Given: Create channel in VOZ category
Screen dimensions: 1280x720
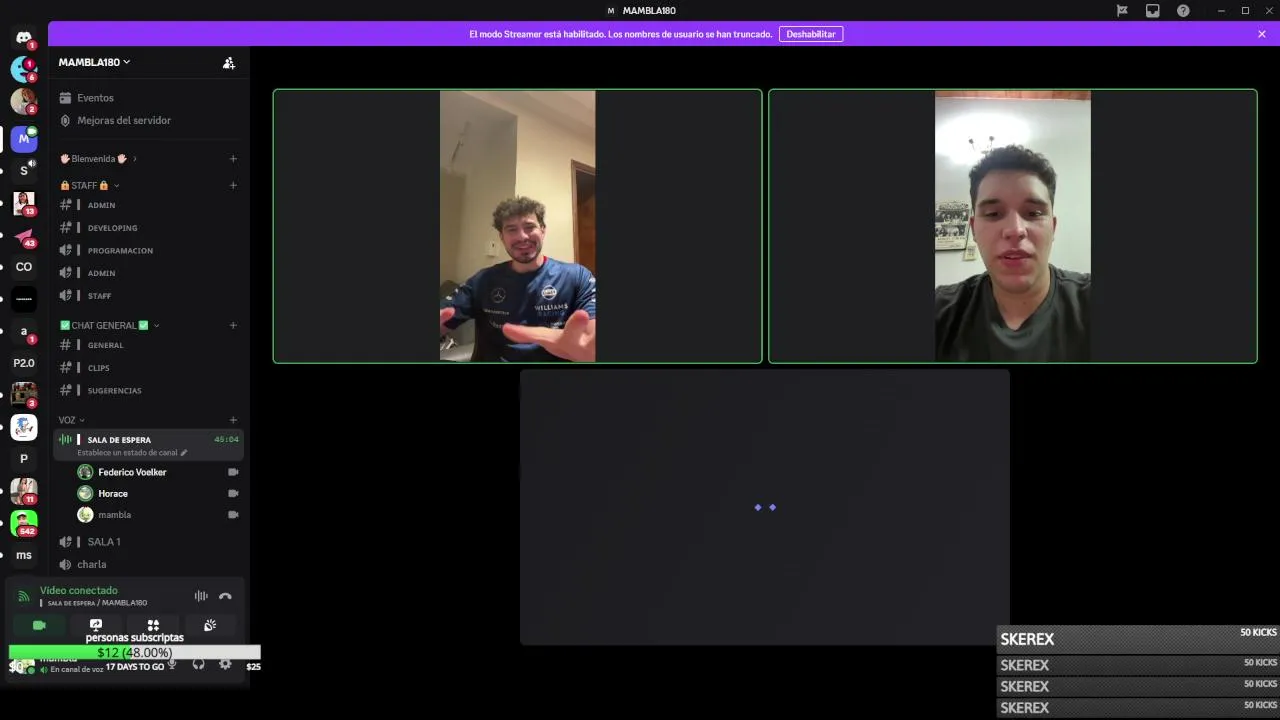Looking at the screenshot, I should (233, 420).
